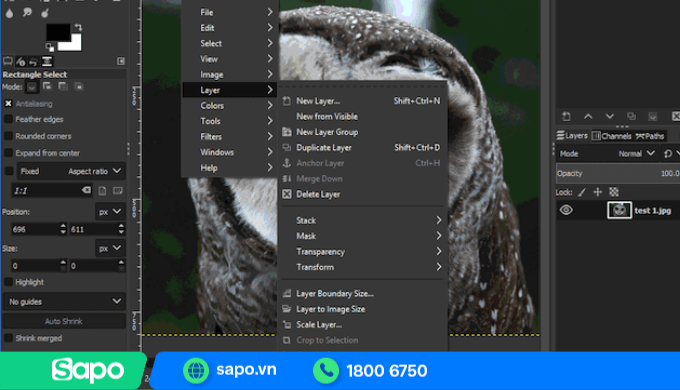Toggle the Antialiasing checkbox
Viewport: 680px width, 390px height.
8,103
